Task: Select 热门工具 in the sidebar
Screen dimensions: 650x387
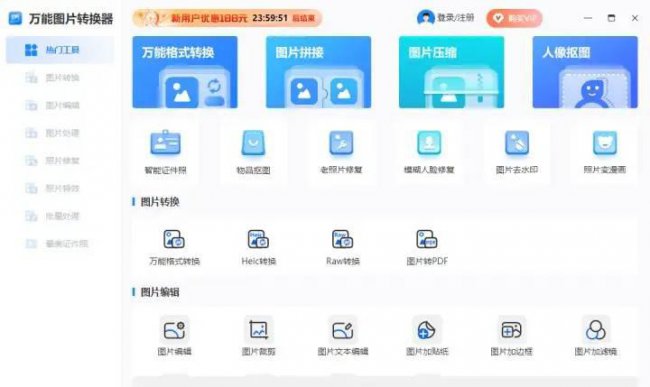Action: [x=60, y=50]
